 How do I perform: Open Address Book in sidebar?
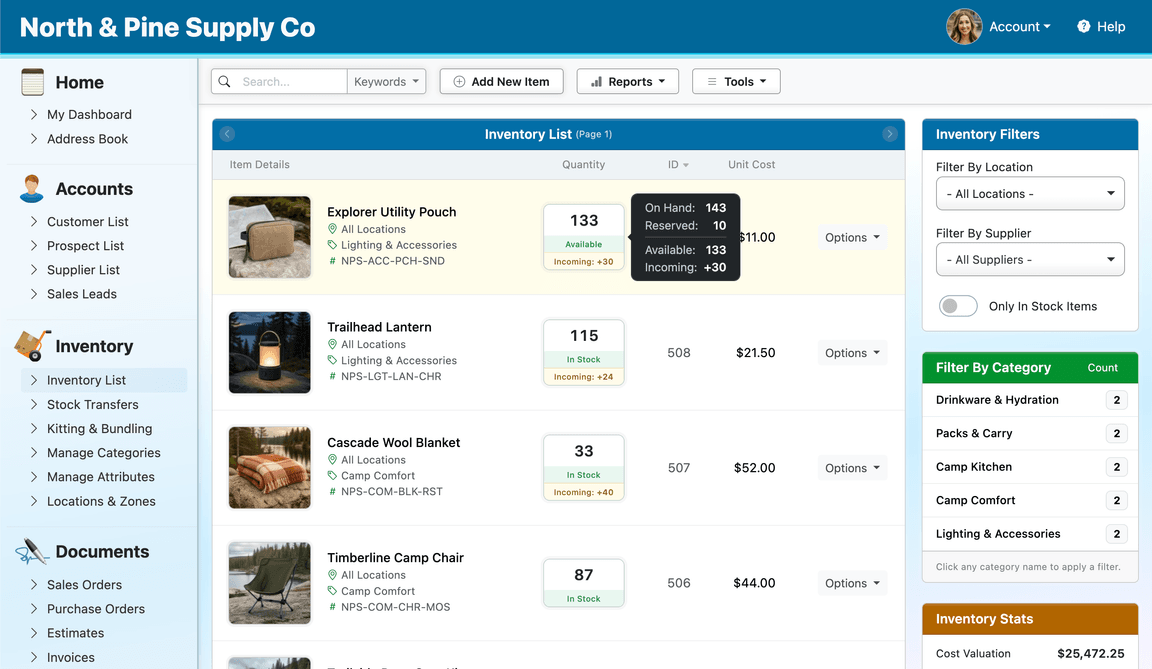87,139
